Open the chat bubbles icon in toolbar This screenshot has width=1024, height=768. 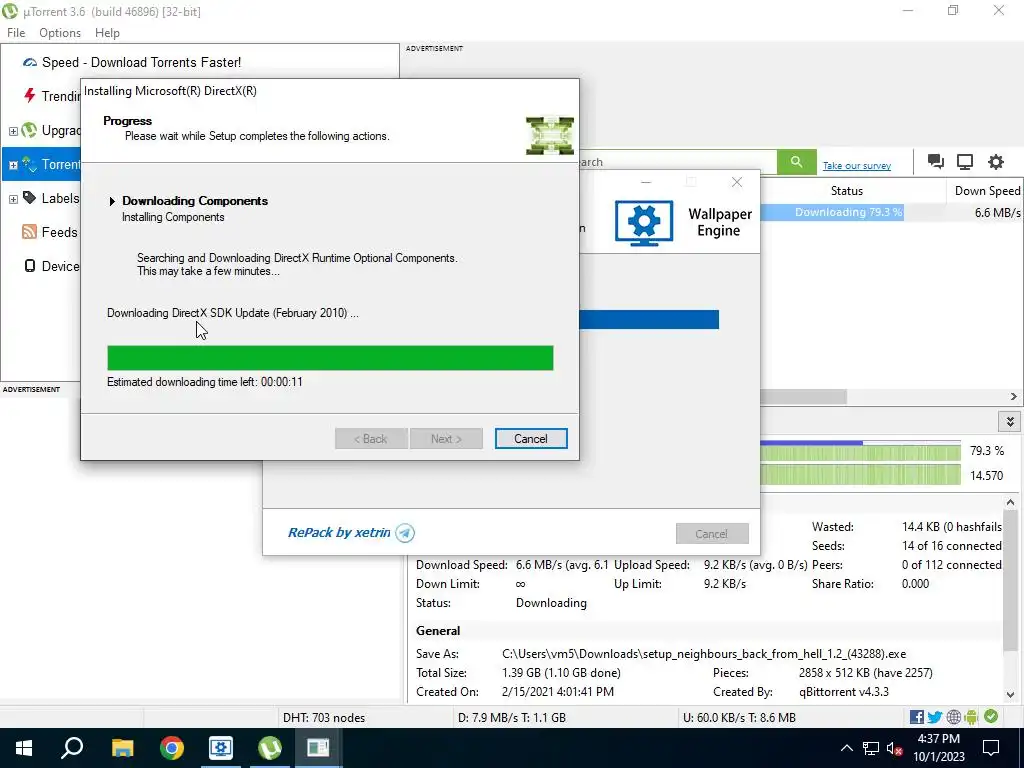point(935,161)
